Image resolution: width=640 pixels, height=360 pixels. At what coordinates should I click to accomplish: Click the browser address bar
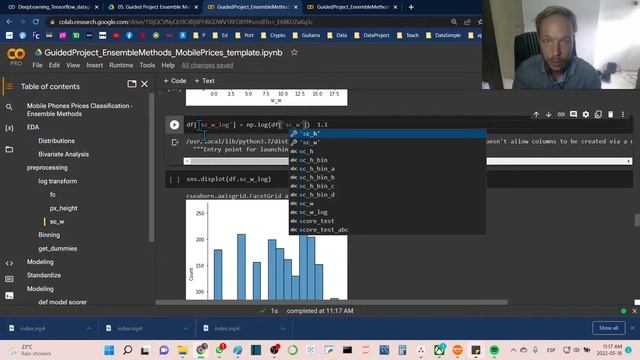249,22
